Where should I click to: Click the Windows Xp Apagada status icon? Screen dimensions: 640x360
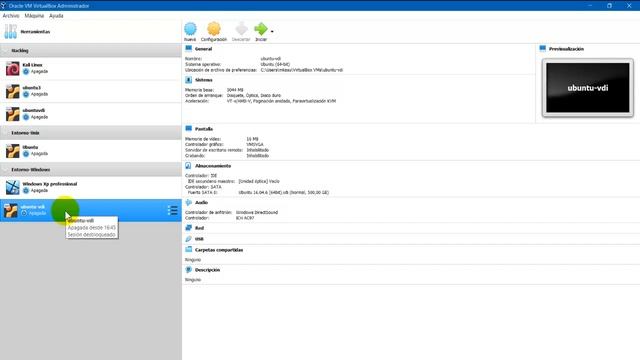(26, 191)
